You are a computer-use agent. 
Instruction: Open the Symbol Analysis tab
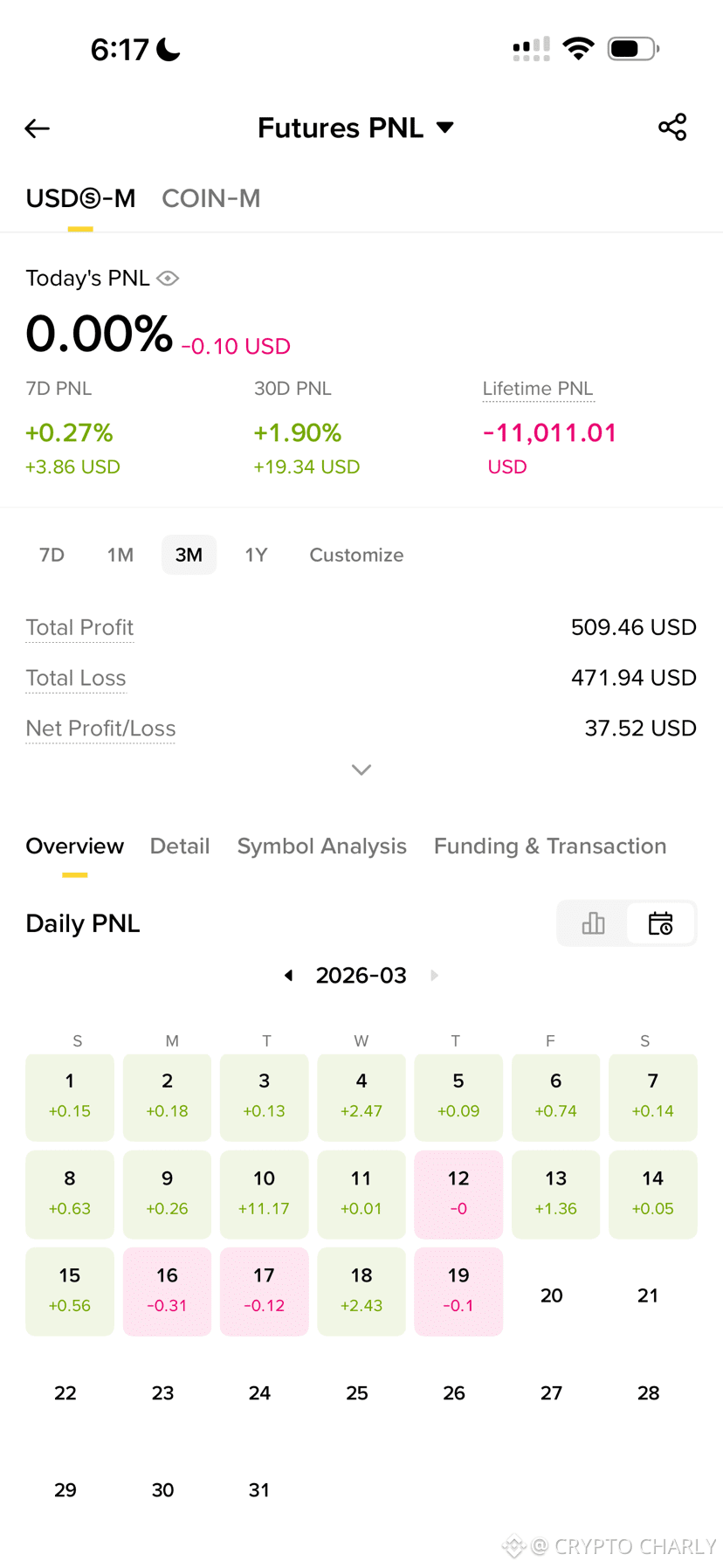[322, 846]
